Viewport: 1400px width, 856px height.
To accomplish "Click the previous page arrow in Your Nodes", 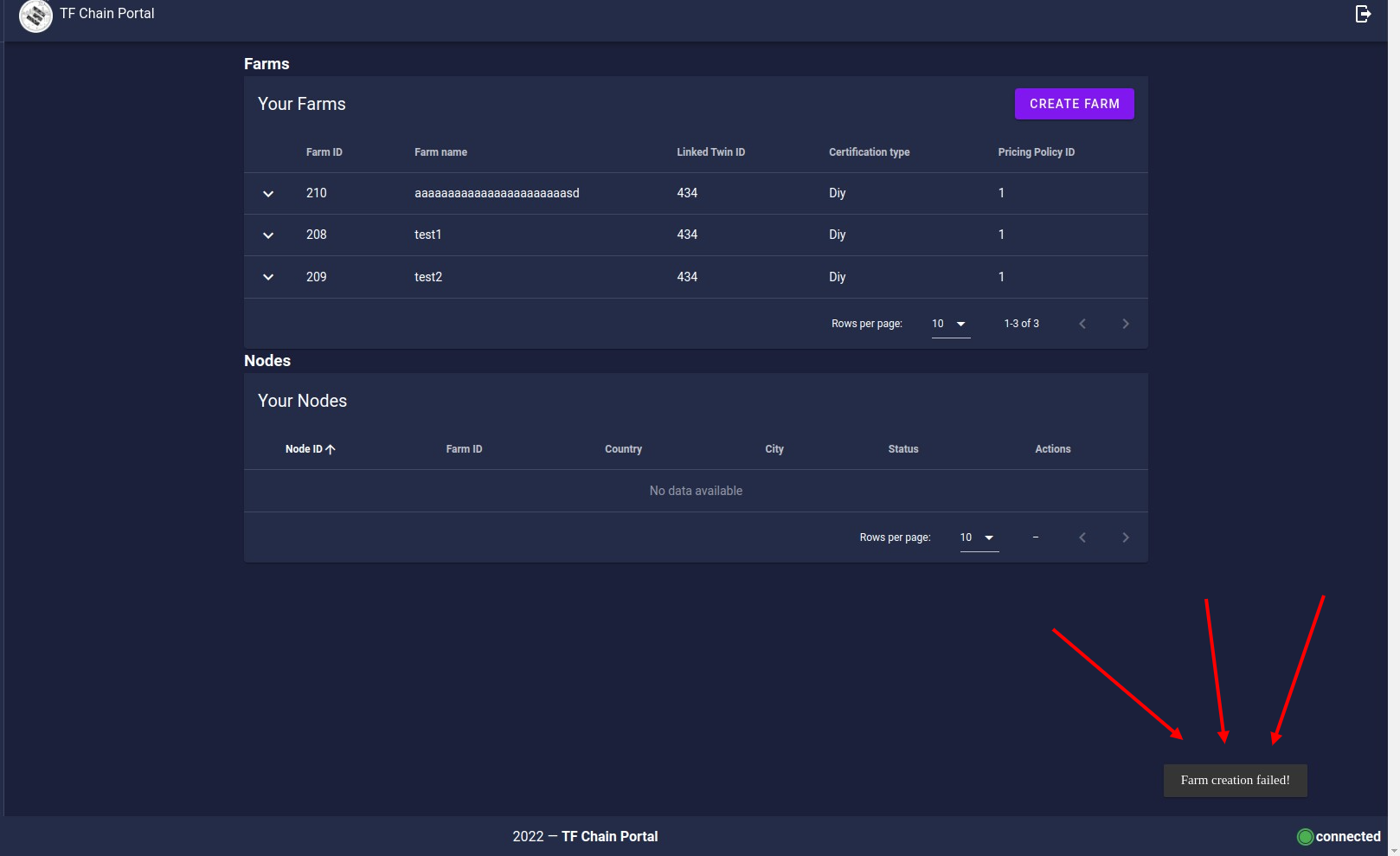I will tap(1082, 537).
